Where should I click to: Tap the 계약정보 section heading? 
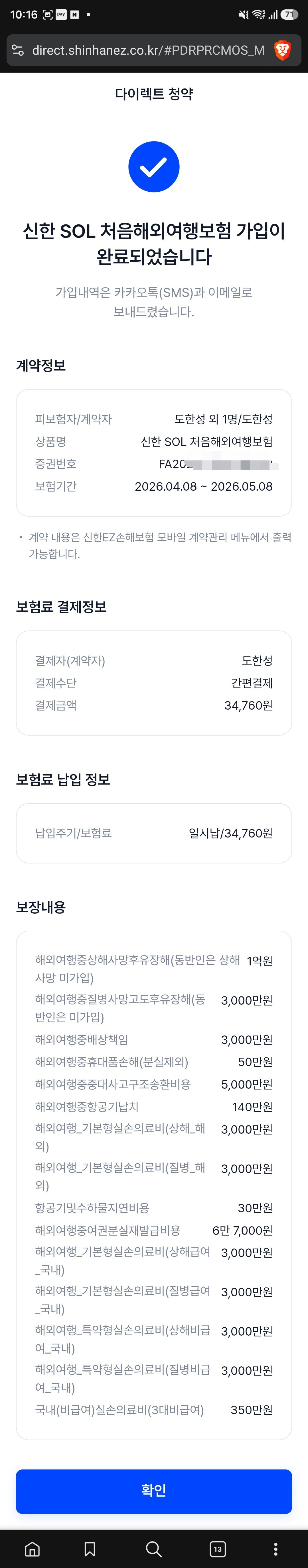tap(41, 365)
